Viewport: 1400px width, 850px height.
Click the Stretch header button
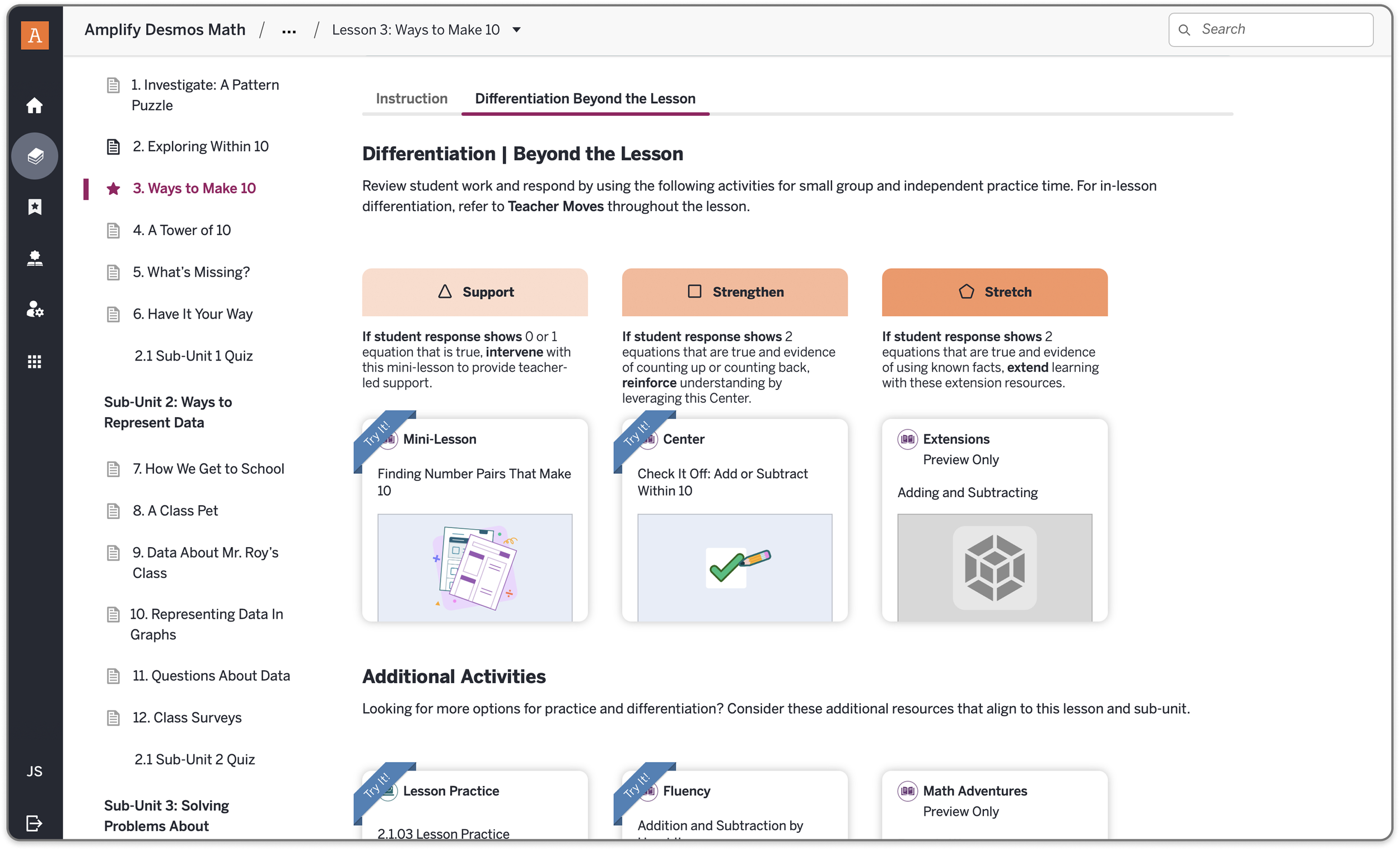click(x=995, y=292)
